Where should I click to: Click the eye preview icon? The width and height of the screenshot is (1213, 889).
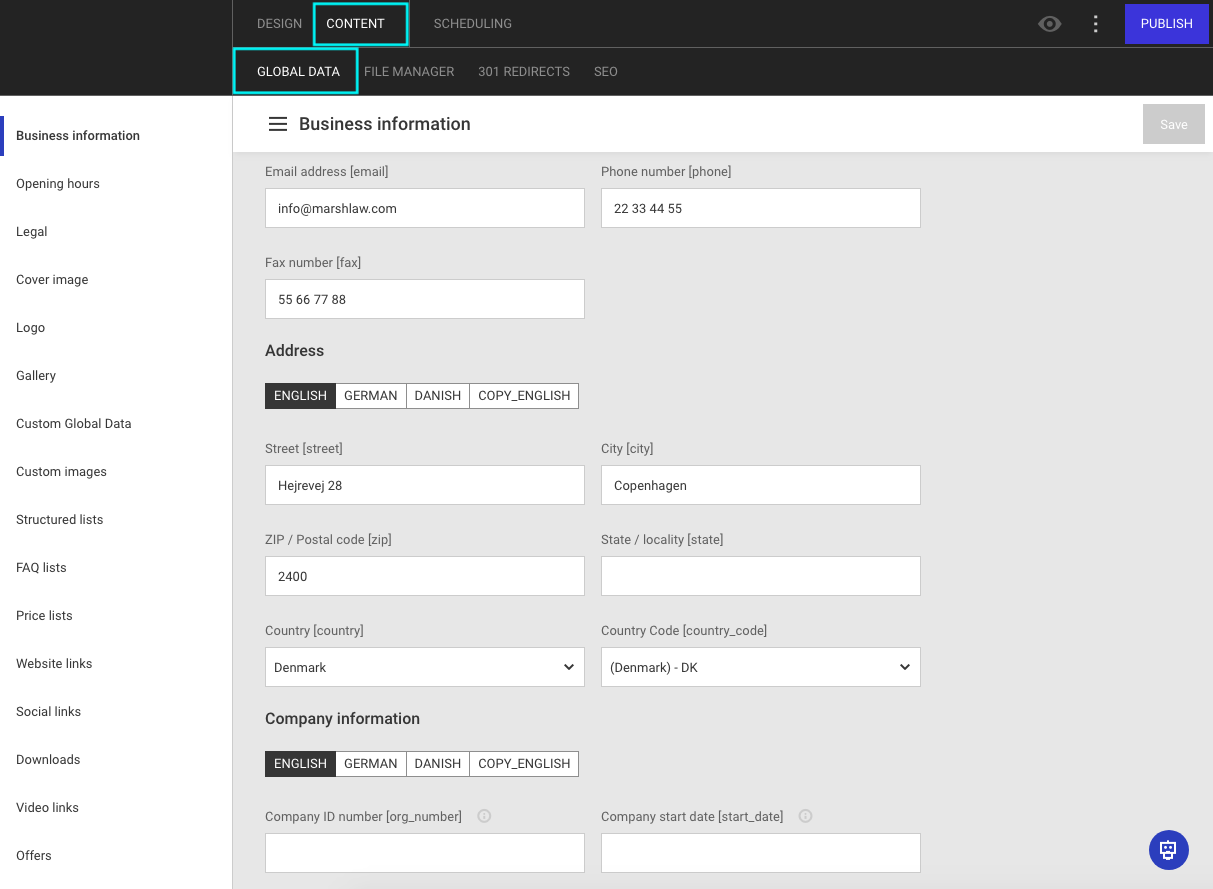[1049, 24]
